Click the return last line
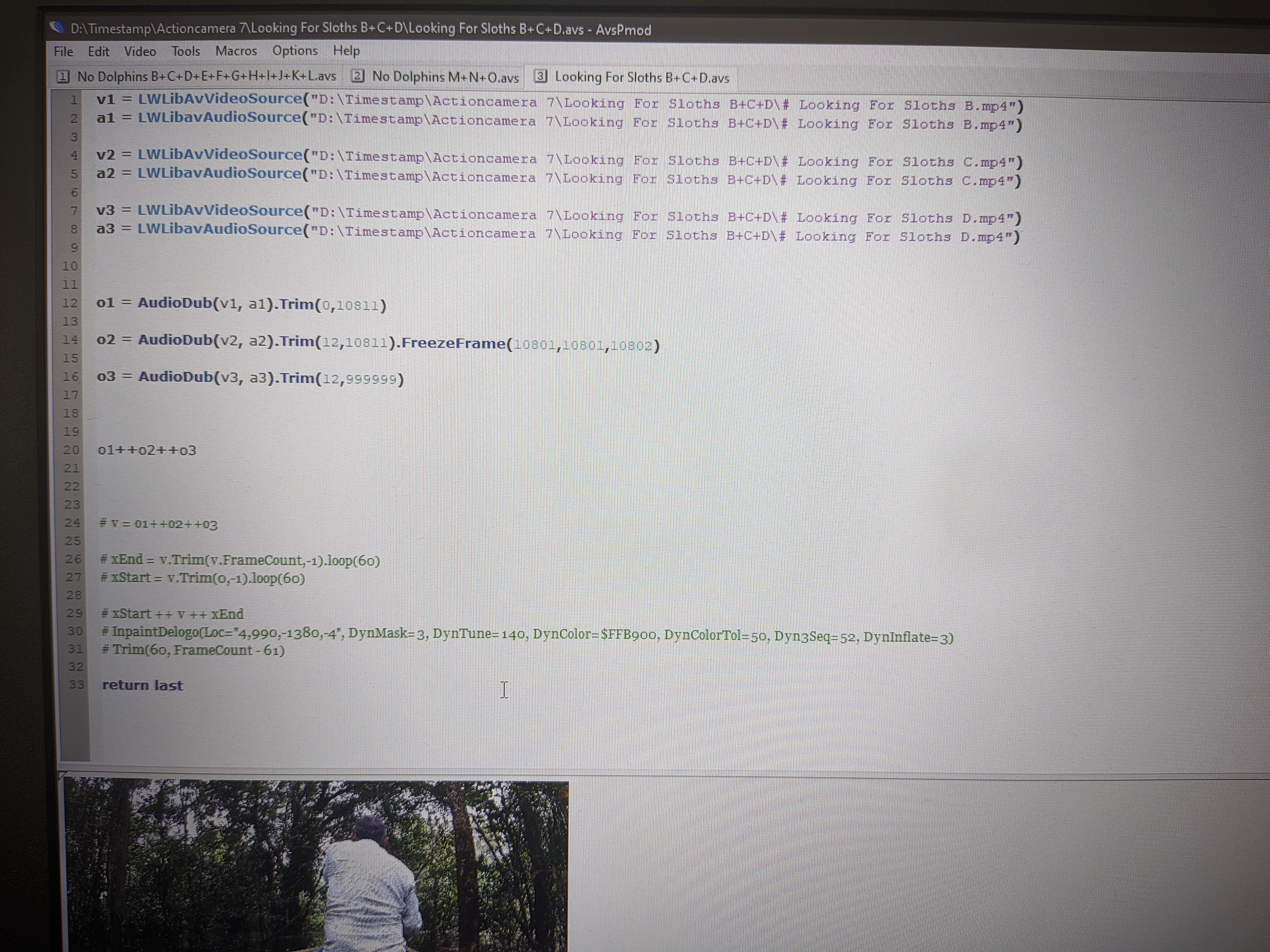 coord(143,685)
